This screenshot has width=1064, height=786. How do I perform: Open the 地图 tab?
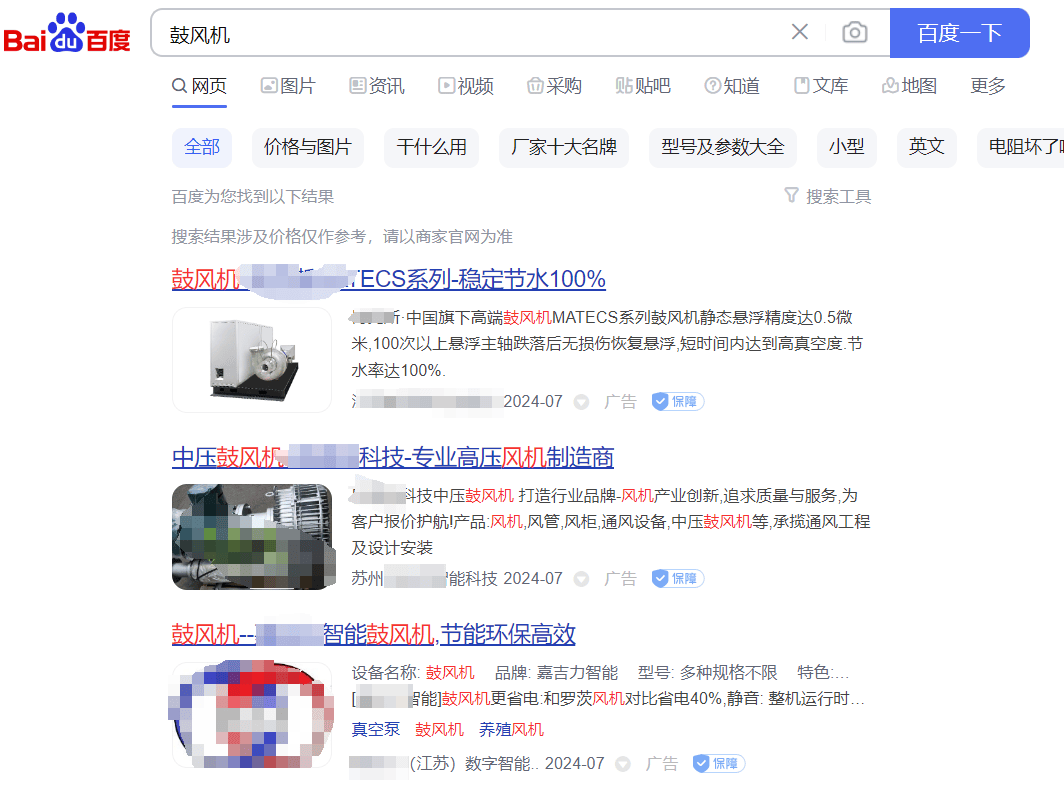(909, 86)
